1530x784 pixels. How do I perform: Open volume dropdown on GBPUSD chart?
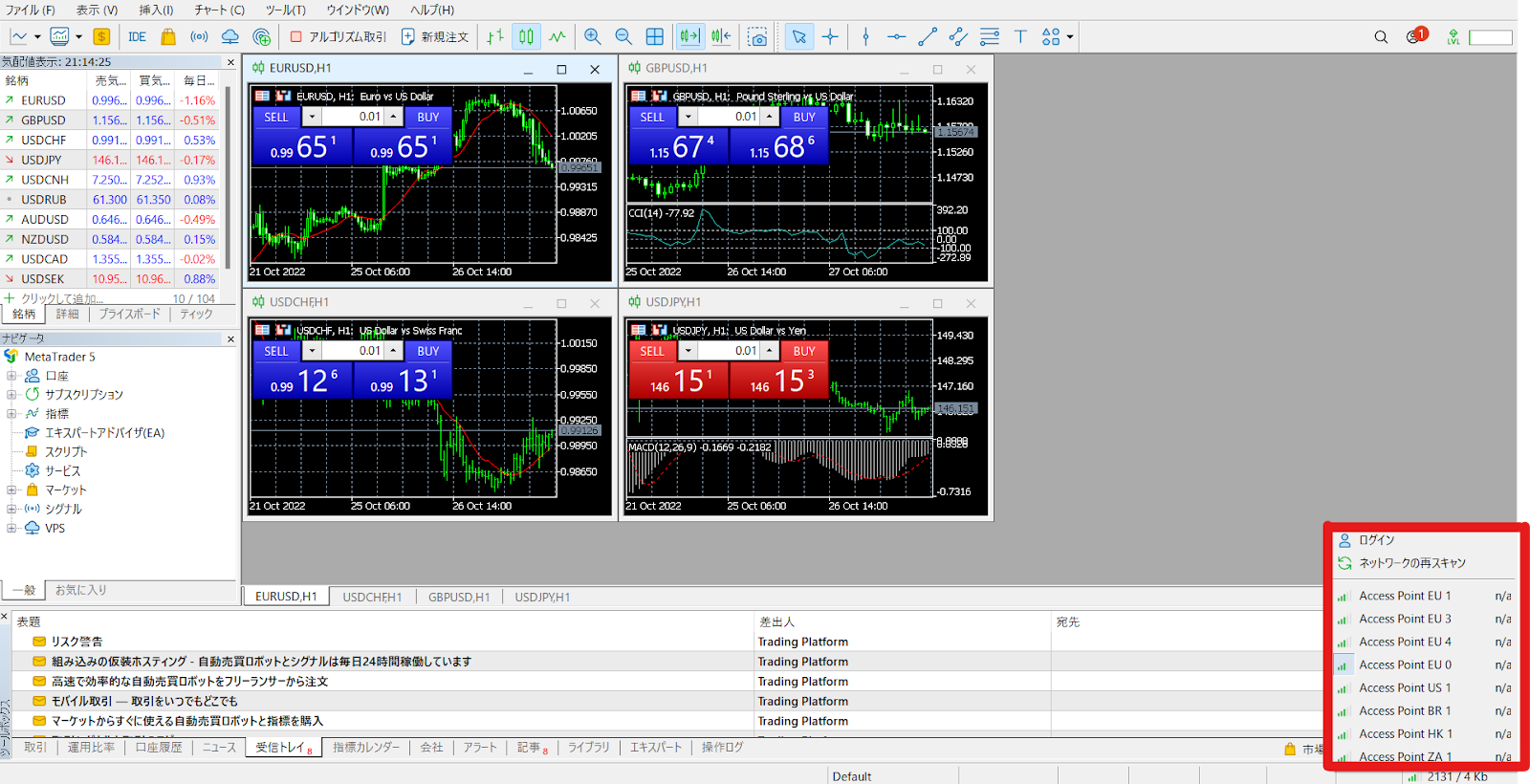688,117
